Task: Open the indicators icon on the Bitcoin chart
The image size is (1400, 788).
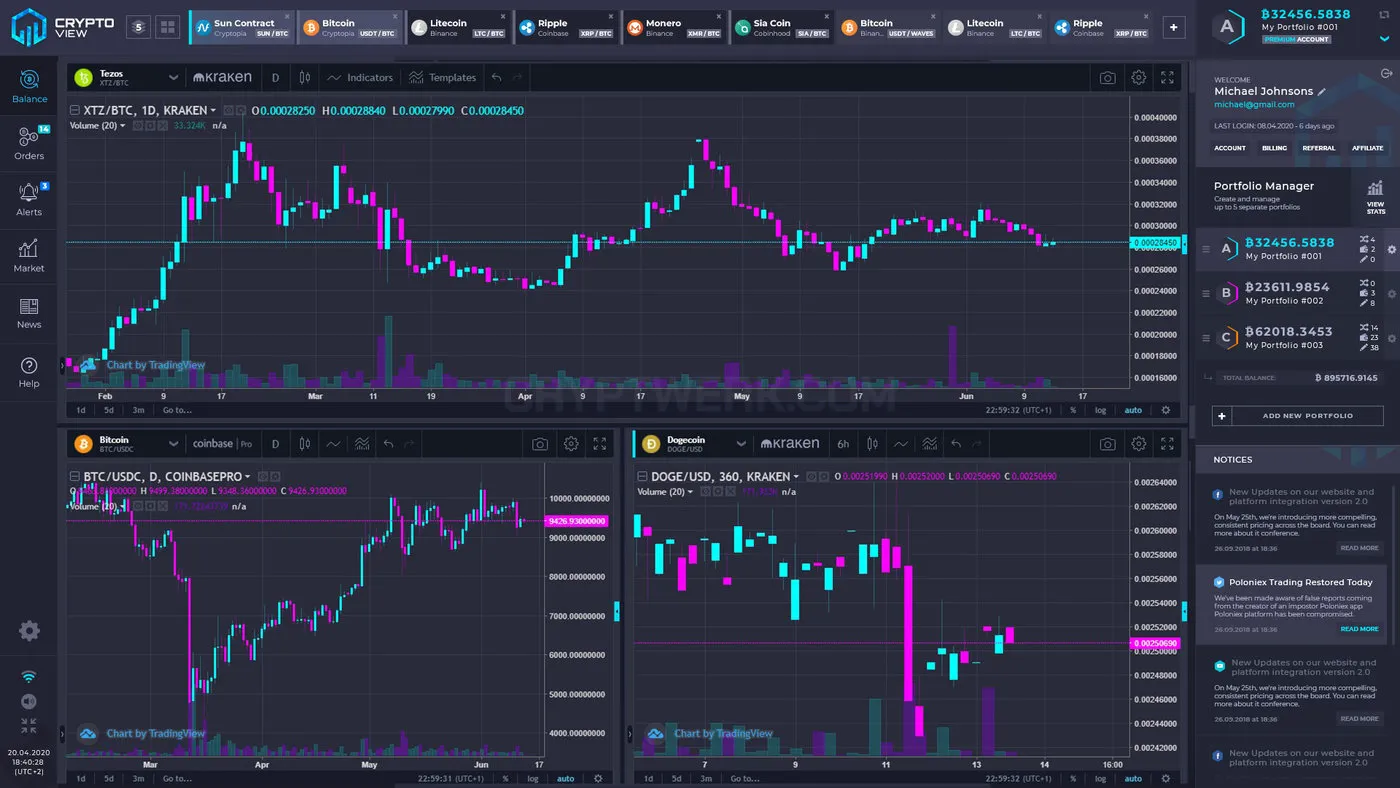Action: click(x=333, y=444)
